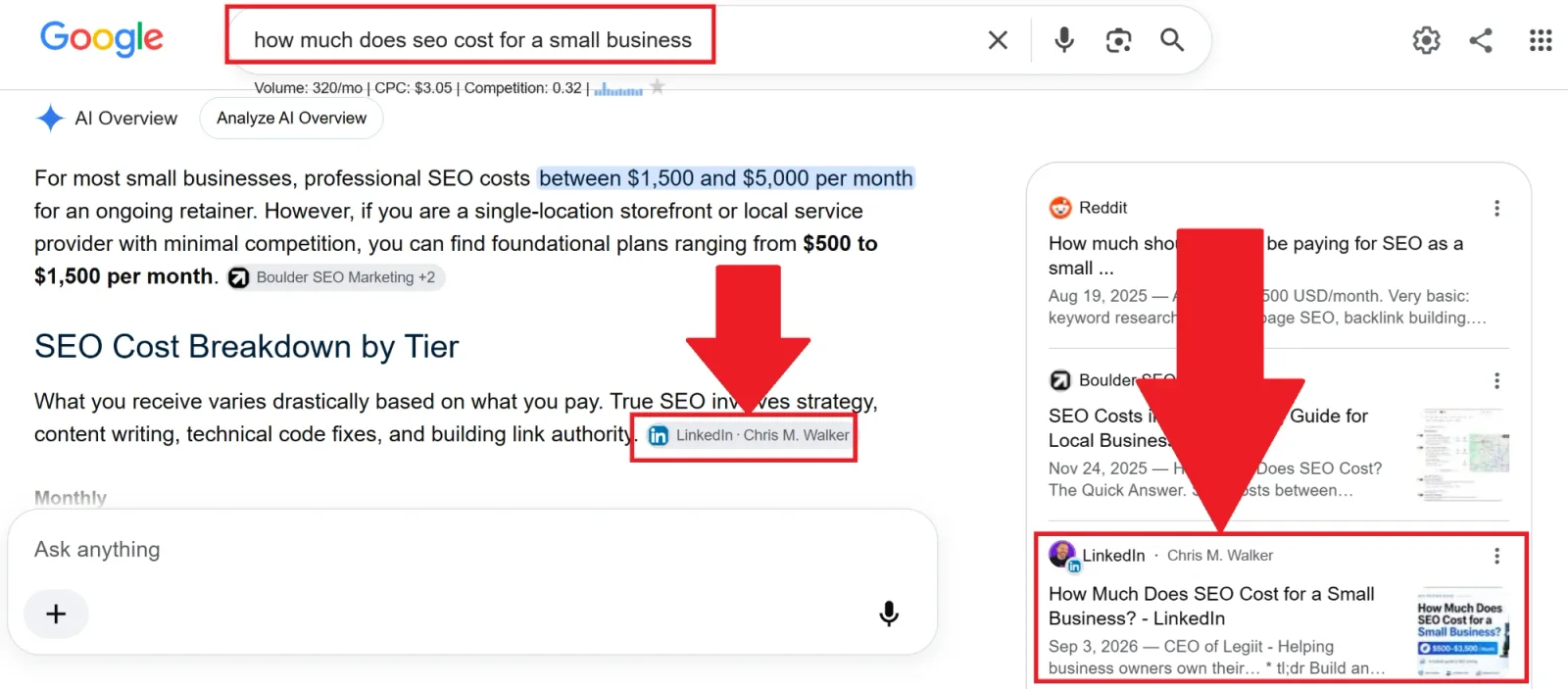This screenshot has height=689, width=1568.
Task: Open the Google logo homepage link
Action: tap(102, 39)
